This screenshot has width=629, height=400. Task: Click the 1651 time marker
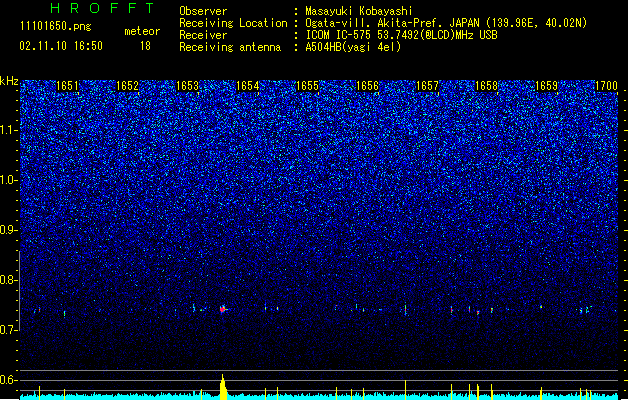click(67, 86)
